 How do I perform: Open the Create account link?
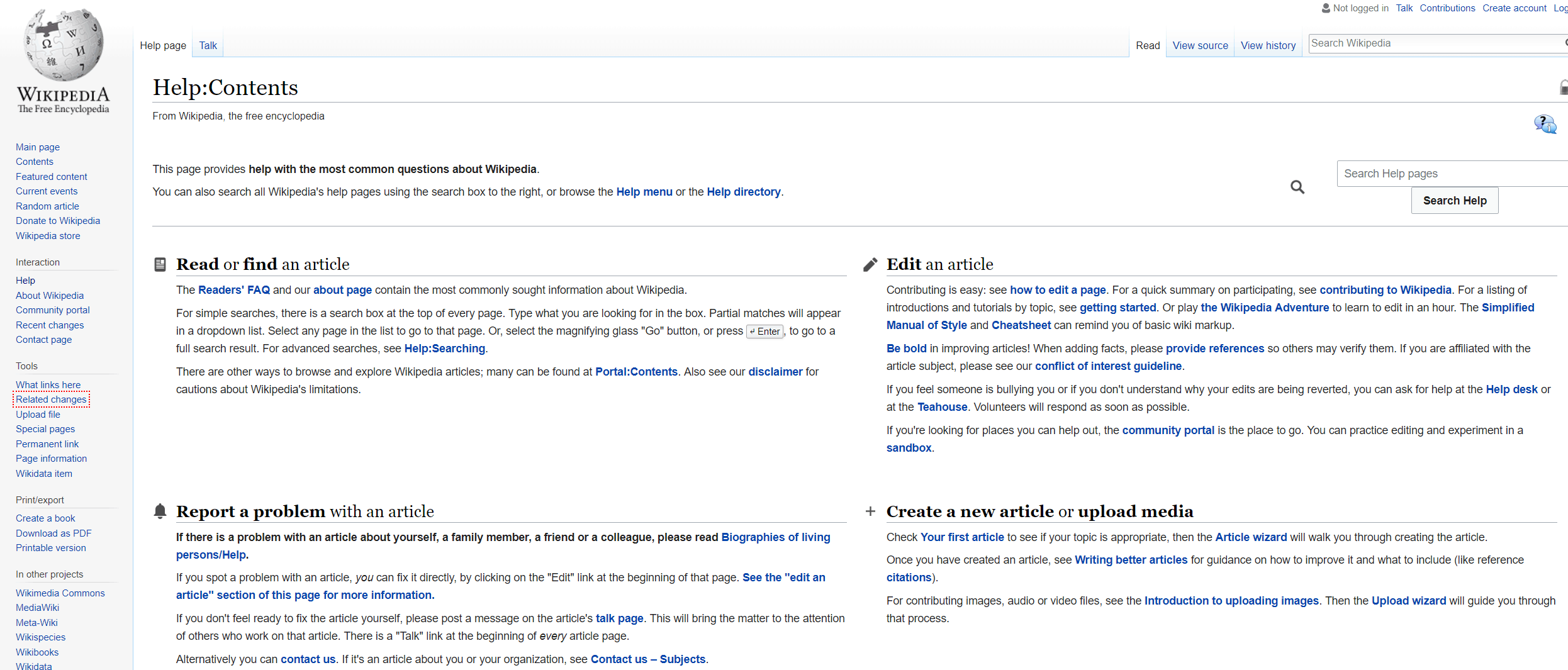click(x=1514, y=8)
